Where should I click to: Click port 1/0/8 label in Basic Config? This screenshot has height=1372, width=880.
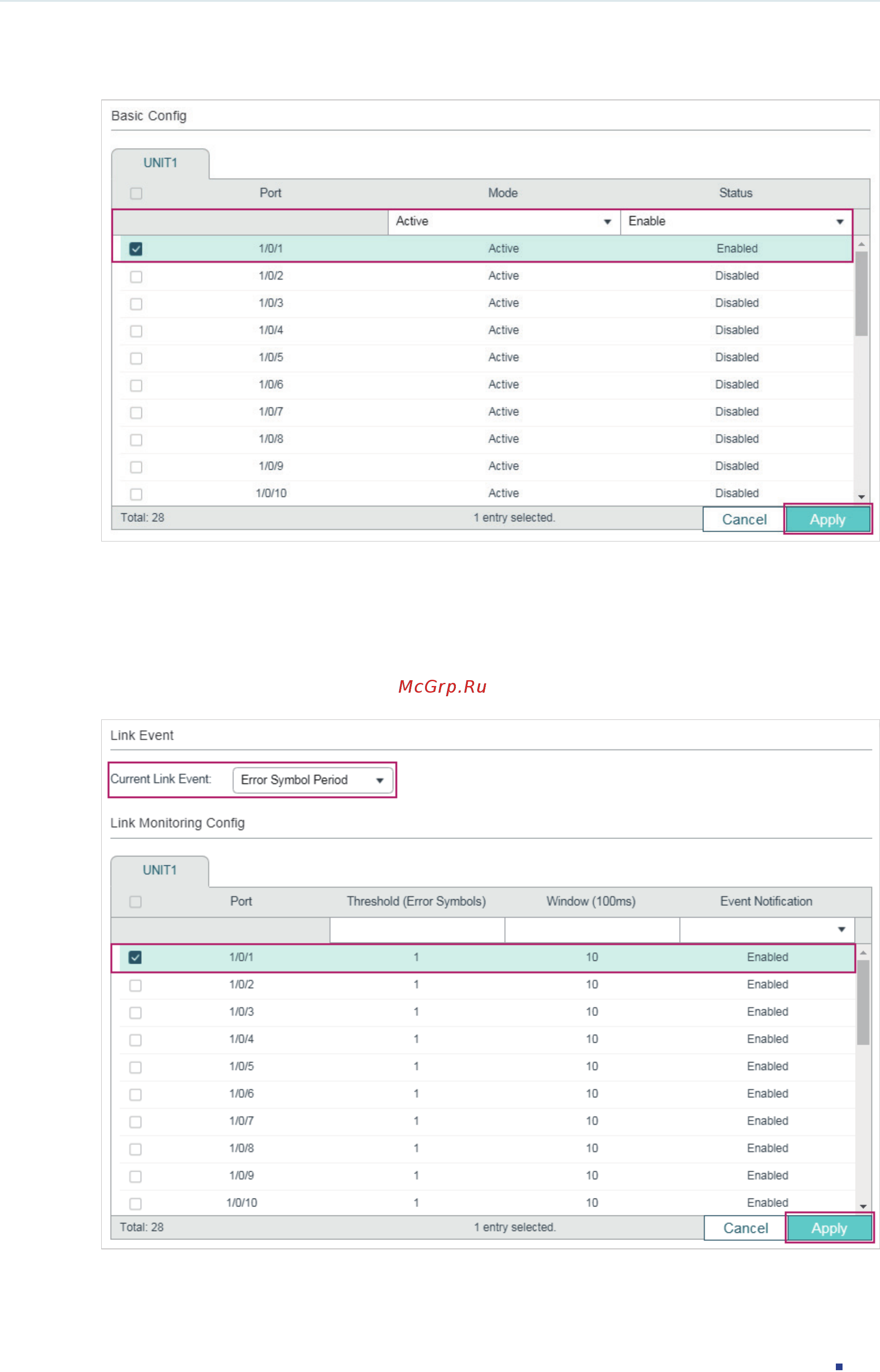(x=271, y=439)
